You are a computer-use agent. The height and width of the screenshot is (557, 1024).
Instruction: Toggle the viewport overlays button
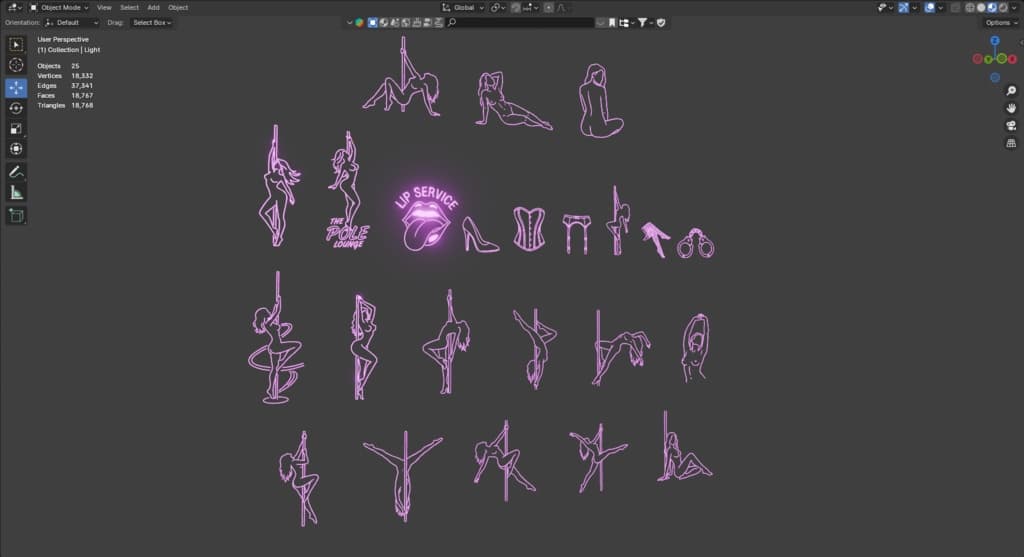tap(930, 7)
